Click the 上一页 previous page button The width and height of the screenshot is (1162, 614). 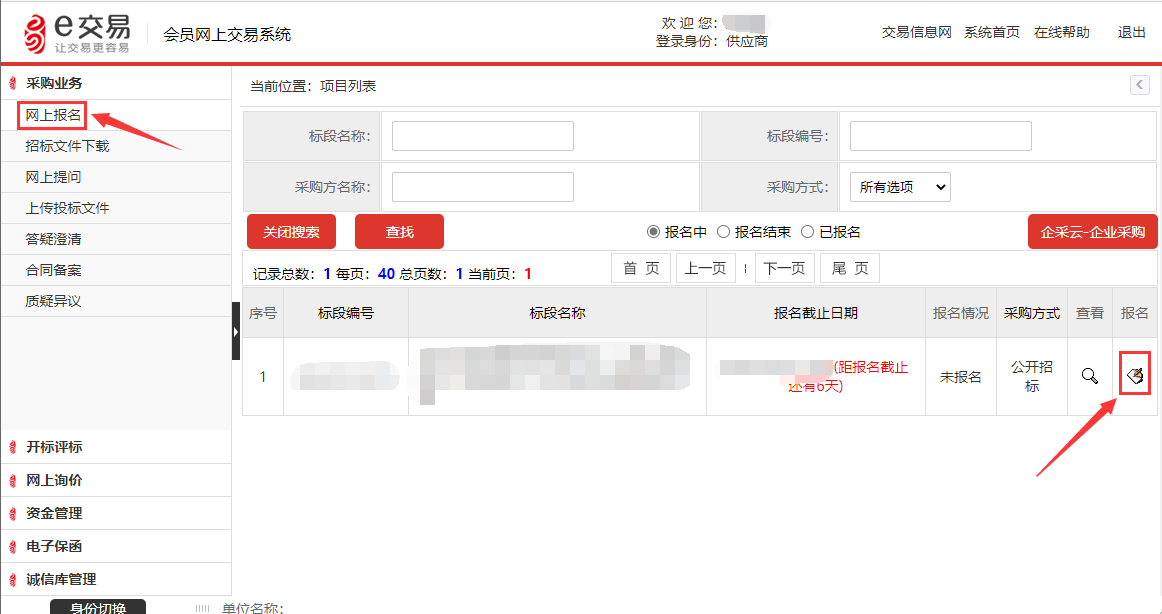pos(706,268)
